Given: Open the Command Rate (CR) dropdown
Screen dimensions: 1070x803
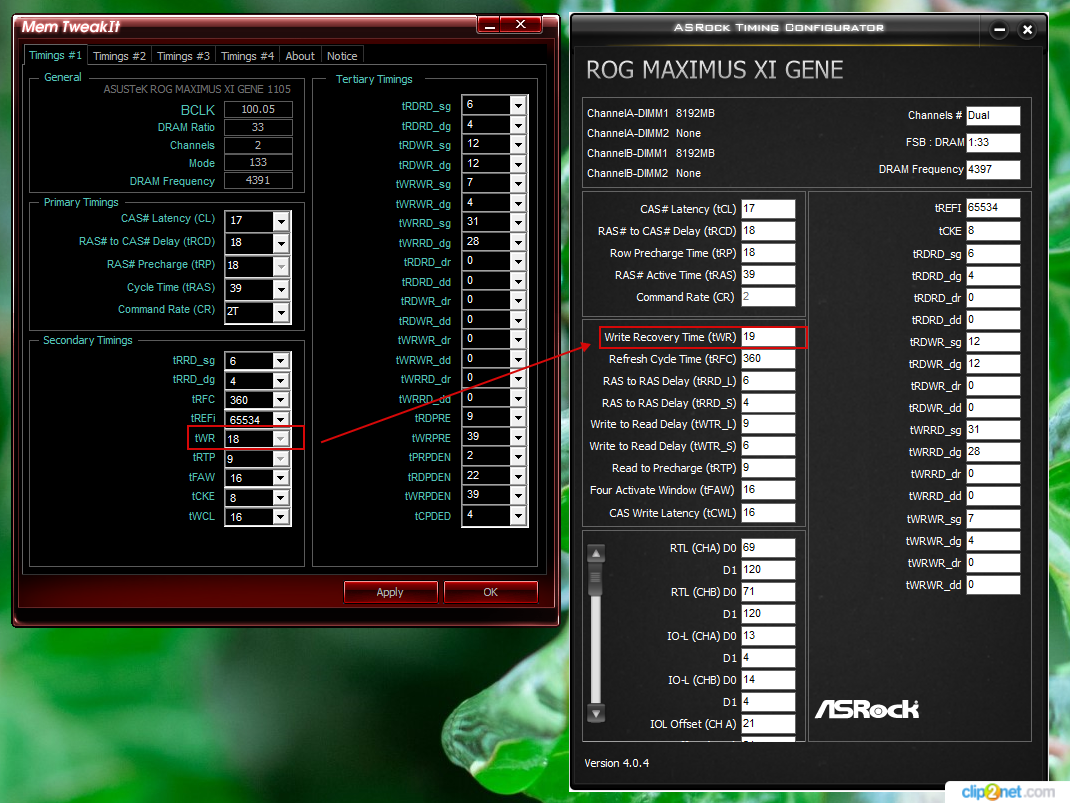Looking at the screenshot, I should tap(280, 312).
